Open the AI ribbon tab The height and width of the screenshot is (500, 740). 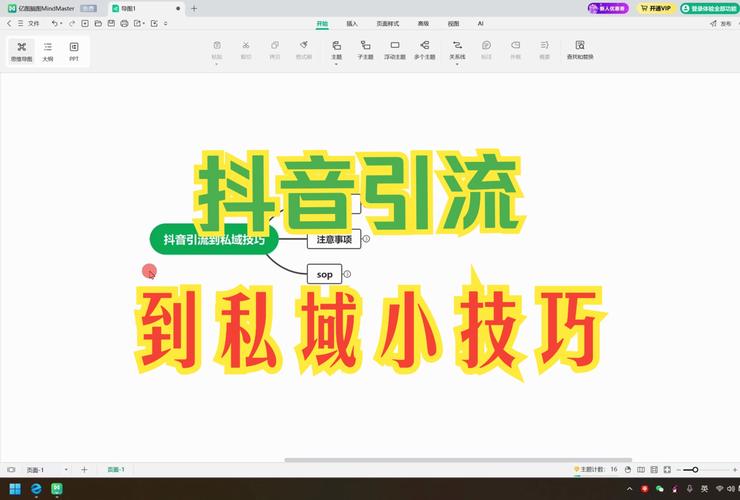[x=480, y=24]
